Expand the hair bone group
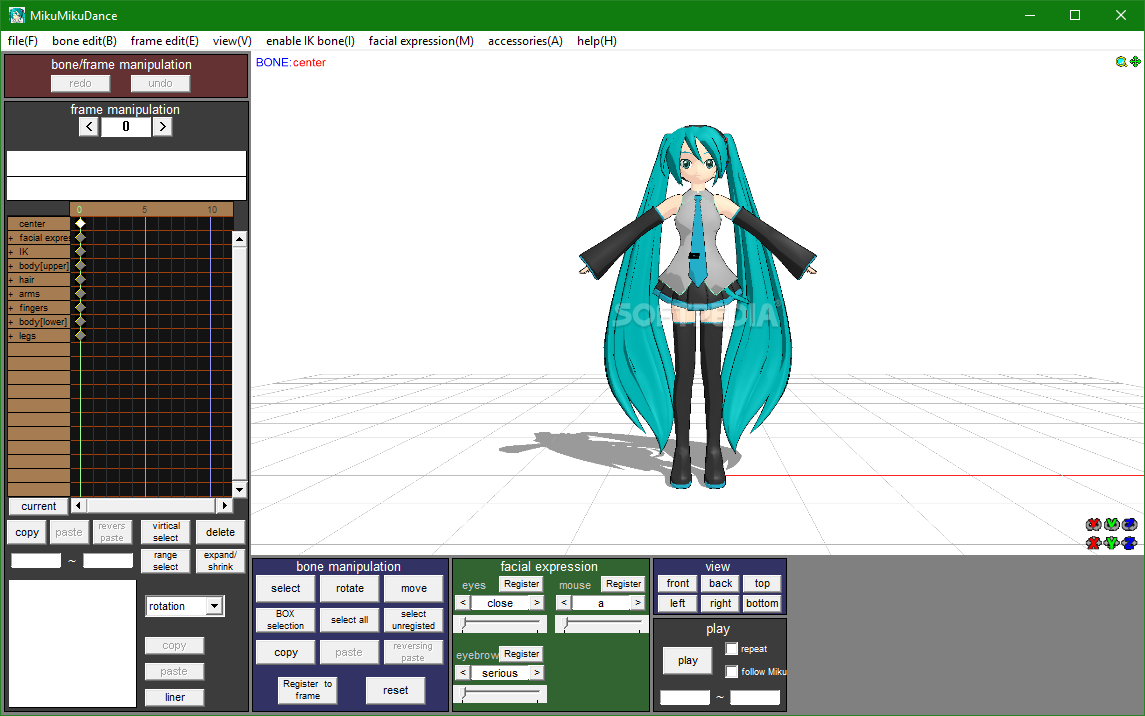 click(x=11, y=280)
